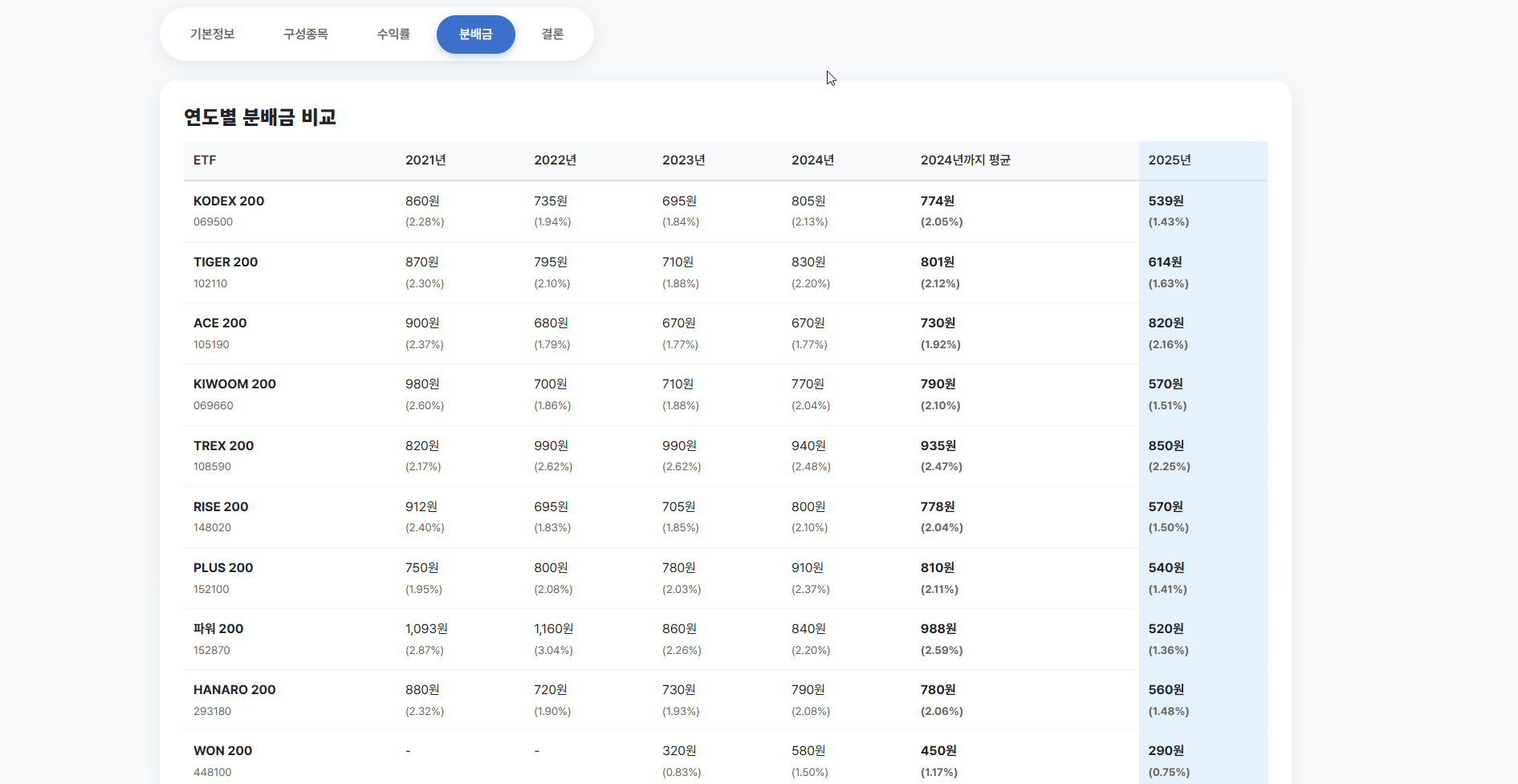The image size is (1518, 784).
Task: Click the 2023년 column header
Action: coord(684,160)
